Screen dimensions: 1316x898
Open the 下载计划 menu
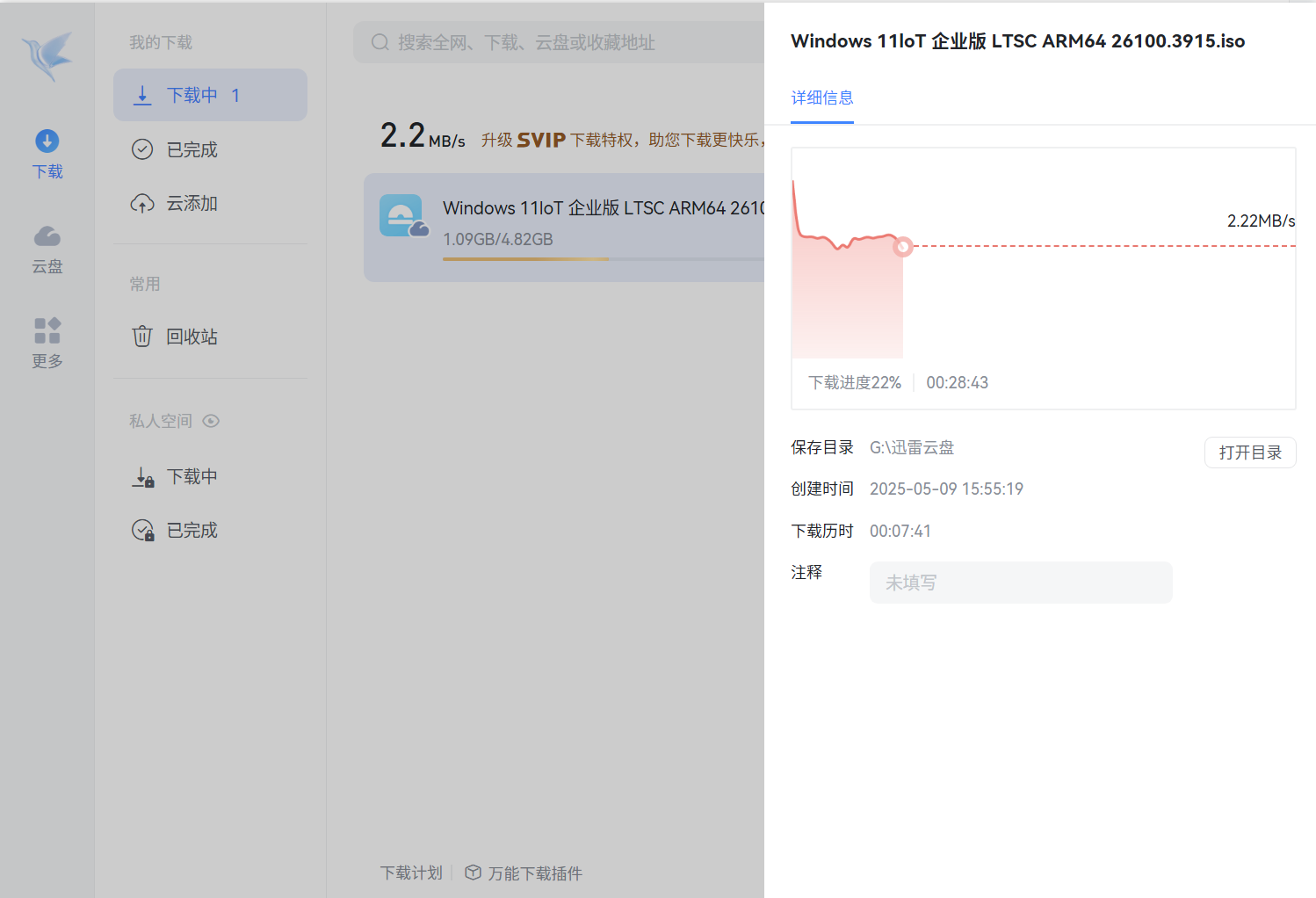[411, 872]
